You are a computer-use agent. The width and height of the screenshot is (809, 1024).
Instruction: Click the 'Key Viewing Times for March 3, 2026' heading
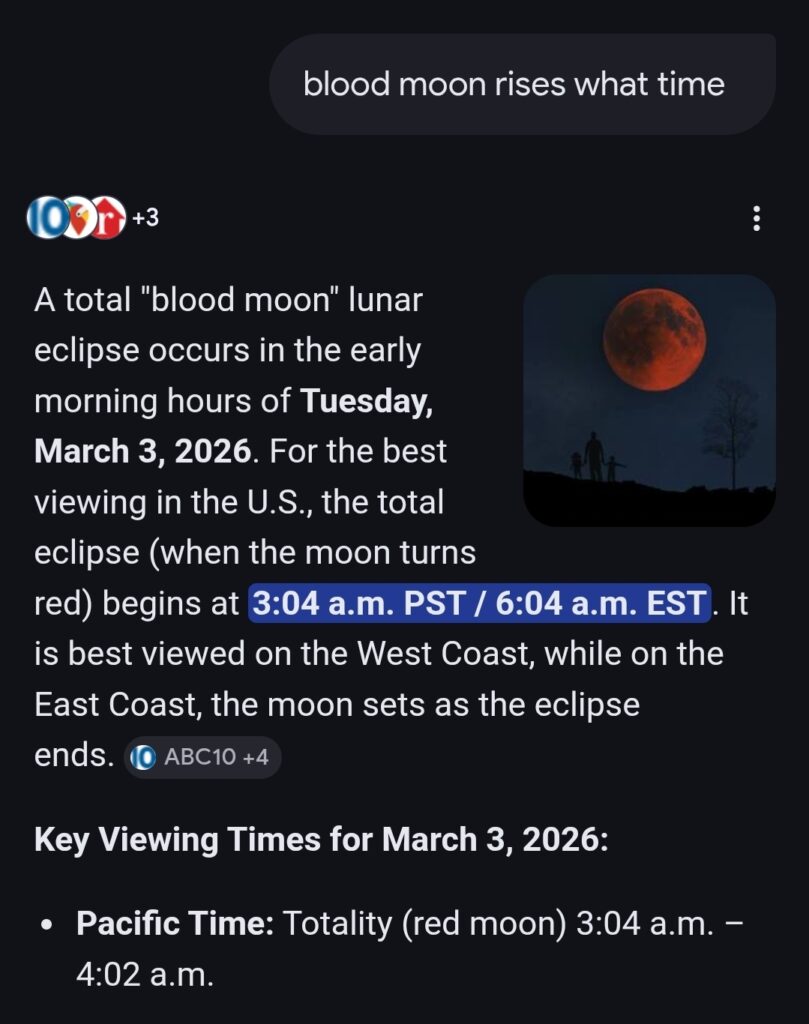pos(320,839)
